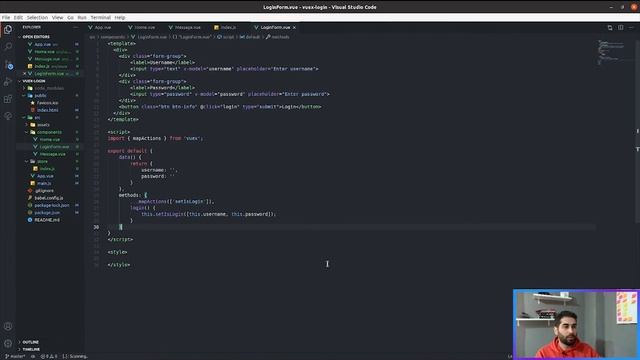
Task: Collapse the Open Editors section
Action: [36, 37]
